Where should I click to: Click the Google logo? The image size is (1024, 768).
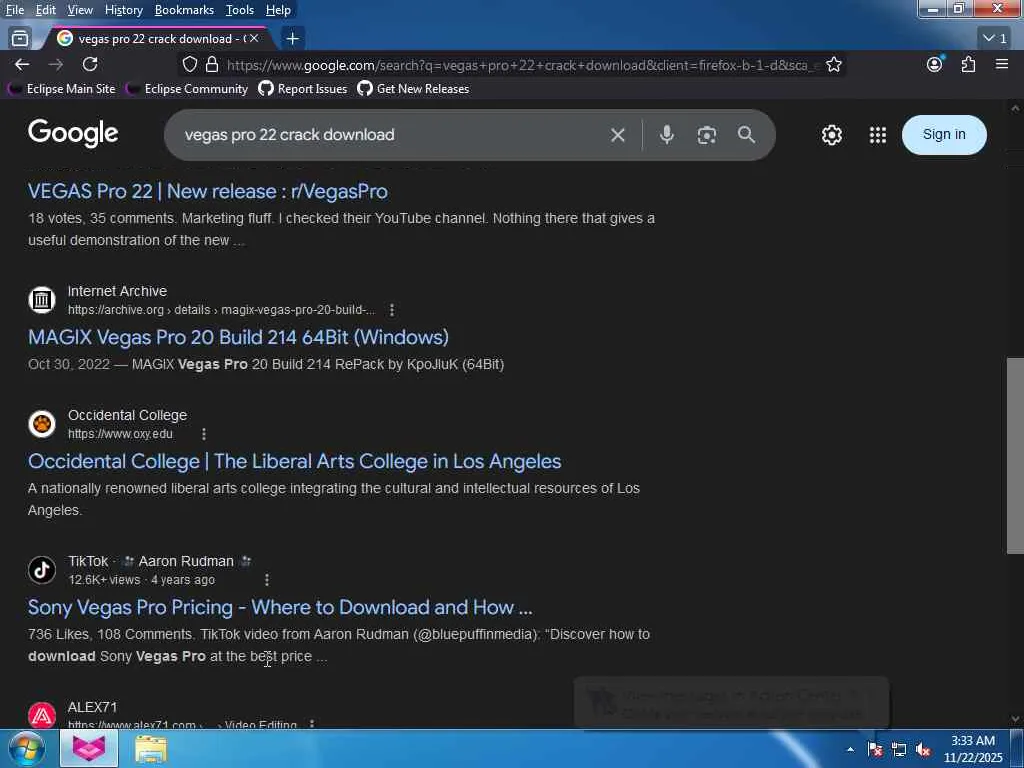point(73,134)
